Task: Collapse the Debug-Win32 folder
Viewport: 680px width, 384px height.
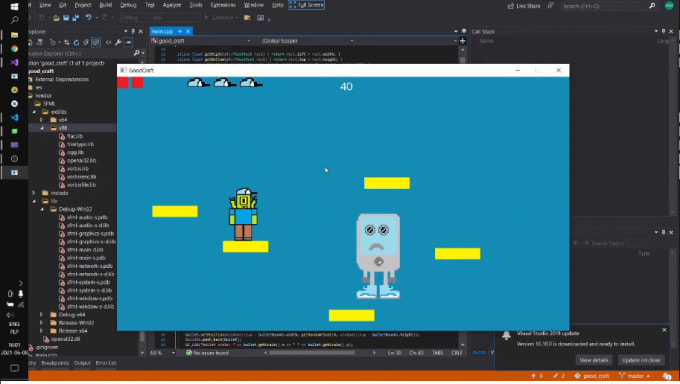Action: coord(42,209)
